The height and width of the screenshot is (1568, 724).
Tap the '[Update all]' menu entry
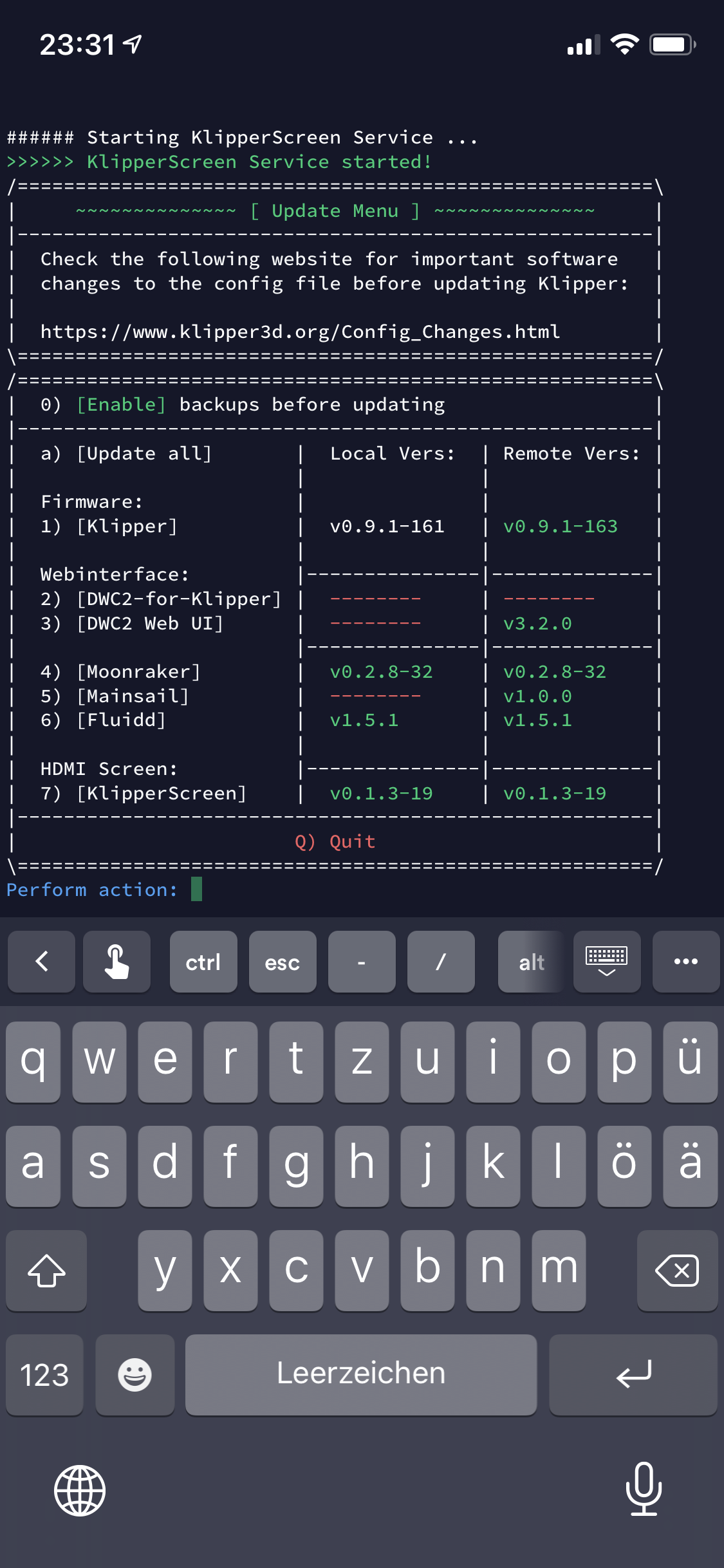[x=144, y=453]
